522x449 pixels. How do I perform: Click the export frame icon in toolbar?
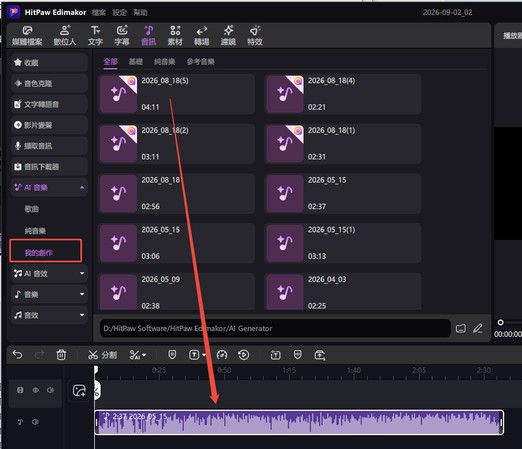coord(320,355)
